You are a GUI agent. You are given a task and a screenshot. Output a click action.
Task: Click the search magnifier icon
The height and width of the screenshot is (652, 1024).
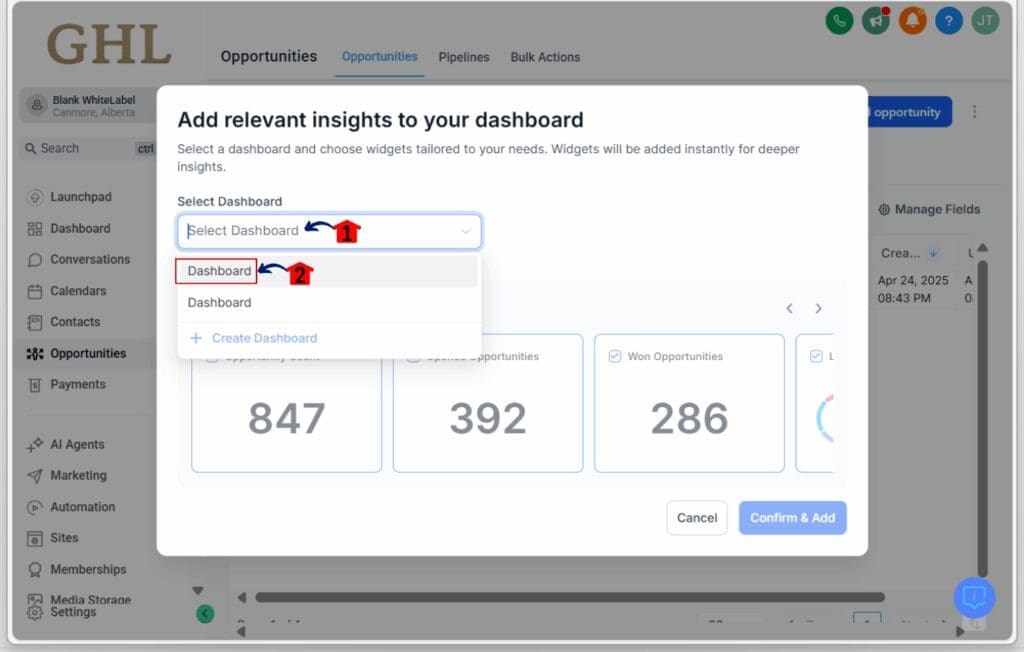(31, 148)
